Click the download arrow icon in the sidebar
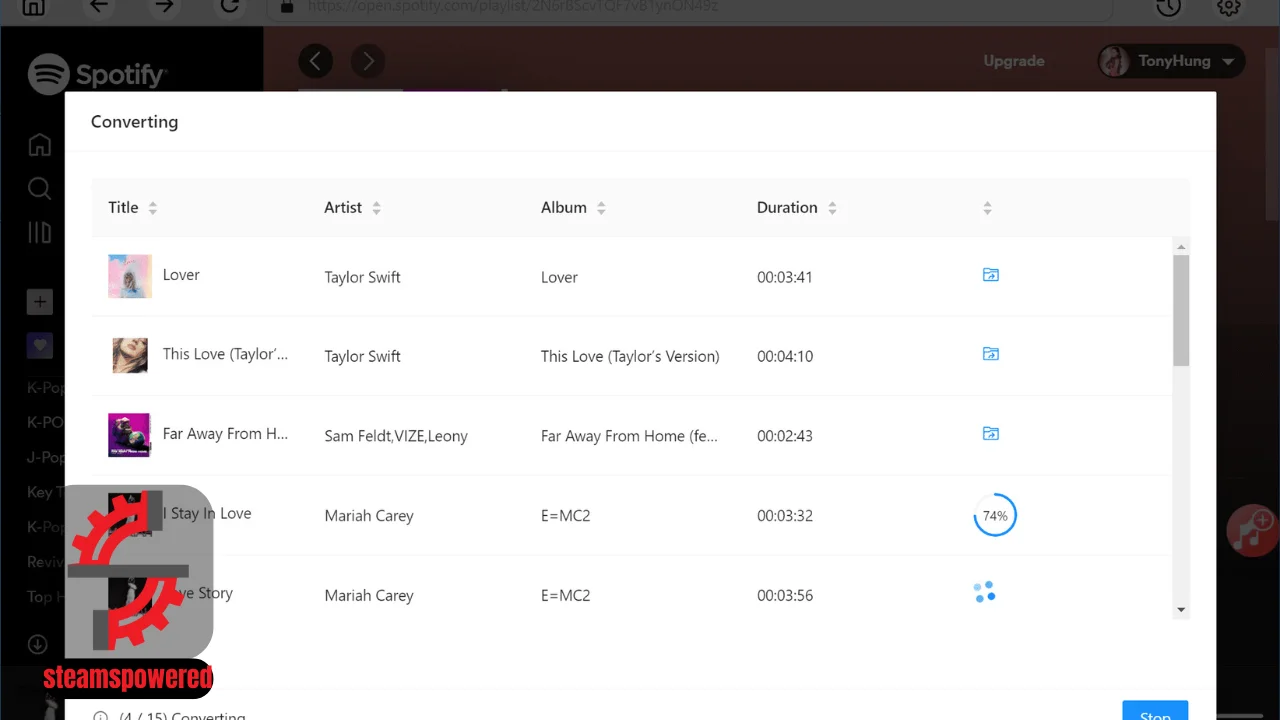 click(38, 645)
